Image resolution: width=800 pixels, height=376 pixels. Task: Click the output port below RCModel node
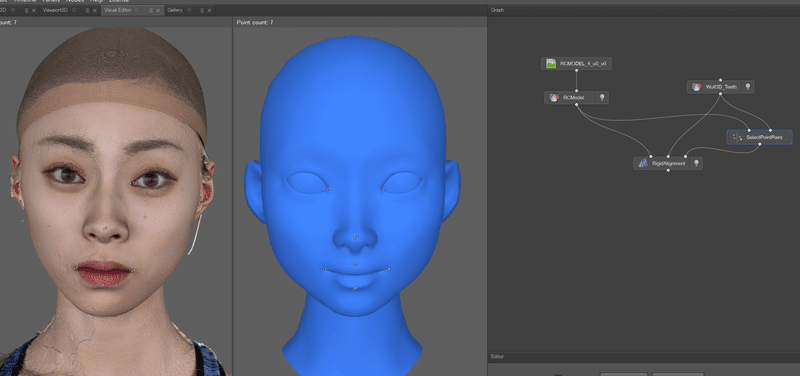pos(577,105)
